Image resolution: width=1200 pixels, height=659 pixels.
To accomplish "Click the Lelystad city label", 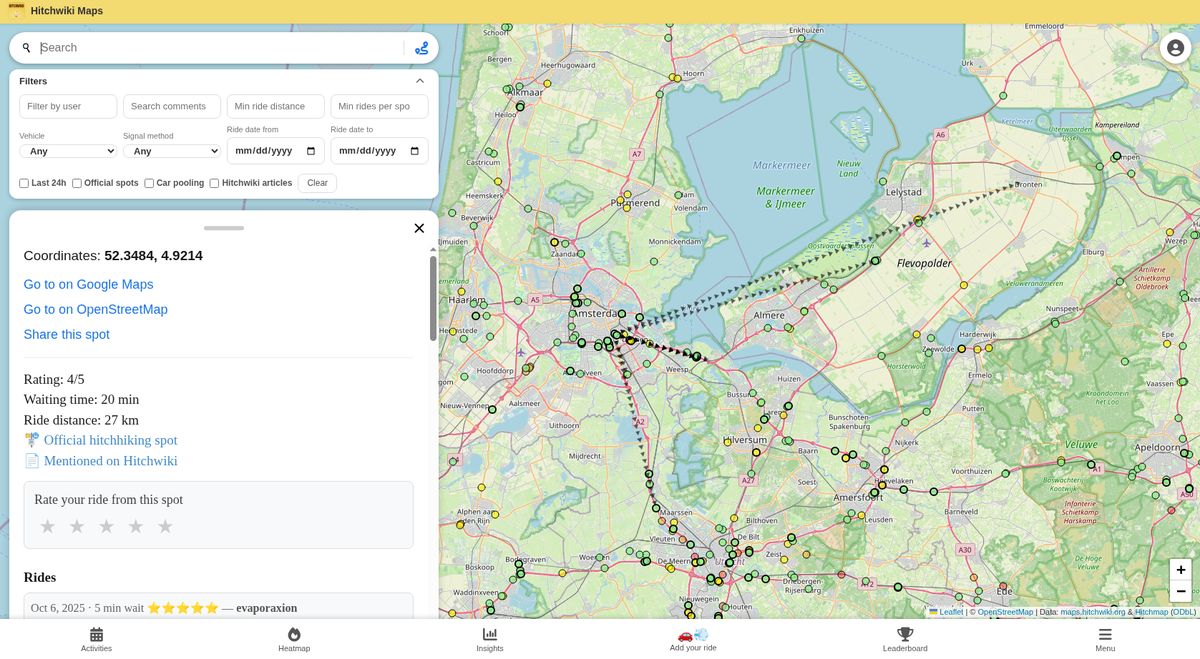I will point(903,191).
